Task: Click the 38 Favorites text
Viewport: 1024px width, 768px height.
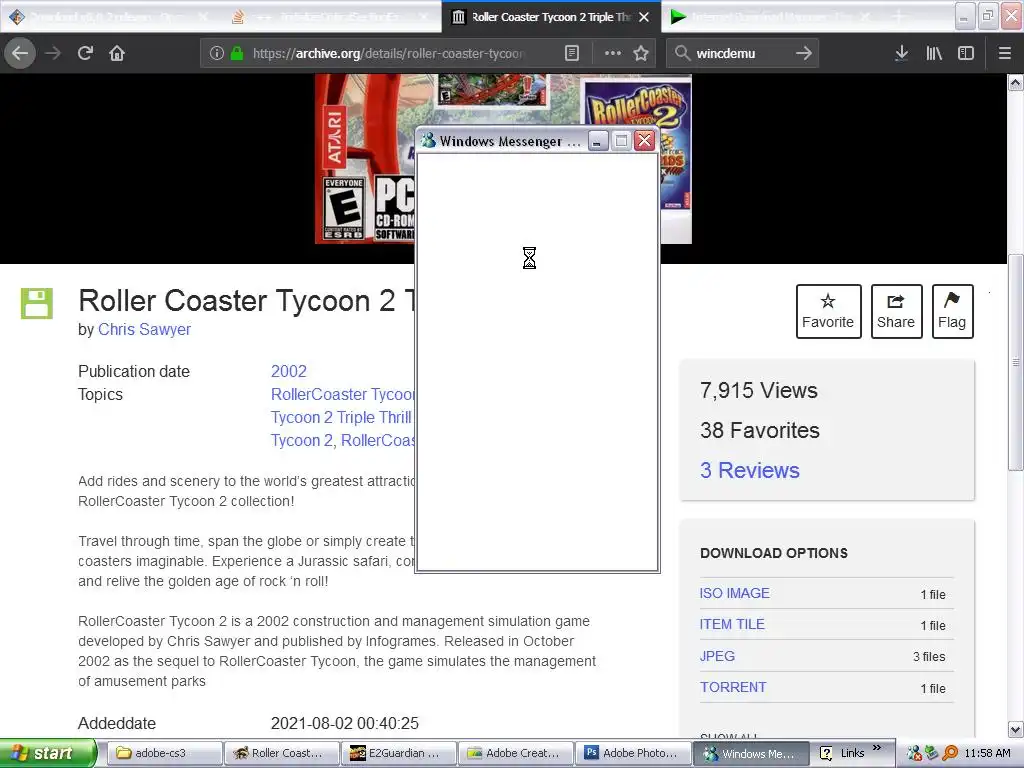Action: click(x=760, y=430)
